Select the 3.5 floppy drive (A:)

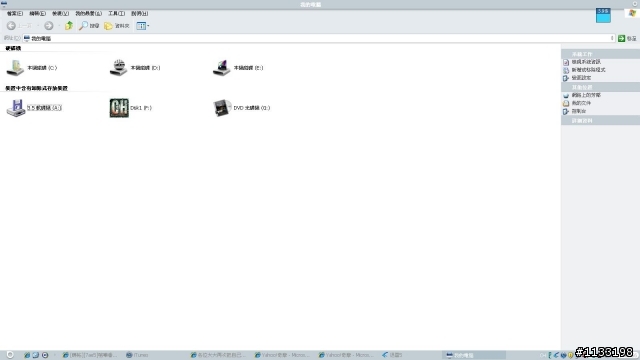point(34,108)
